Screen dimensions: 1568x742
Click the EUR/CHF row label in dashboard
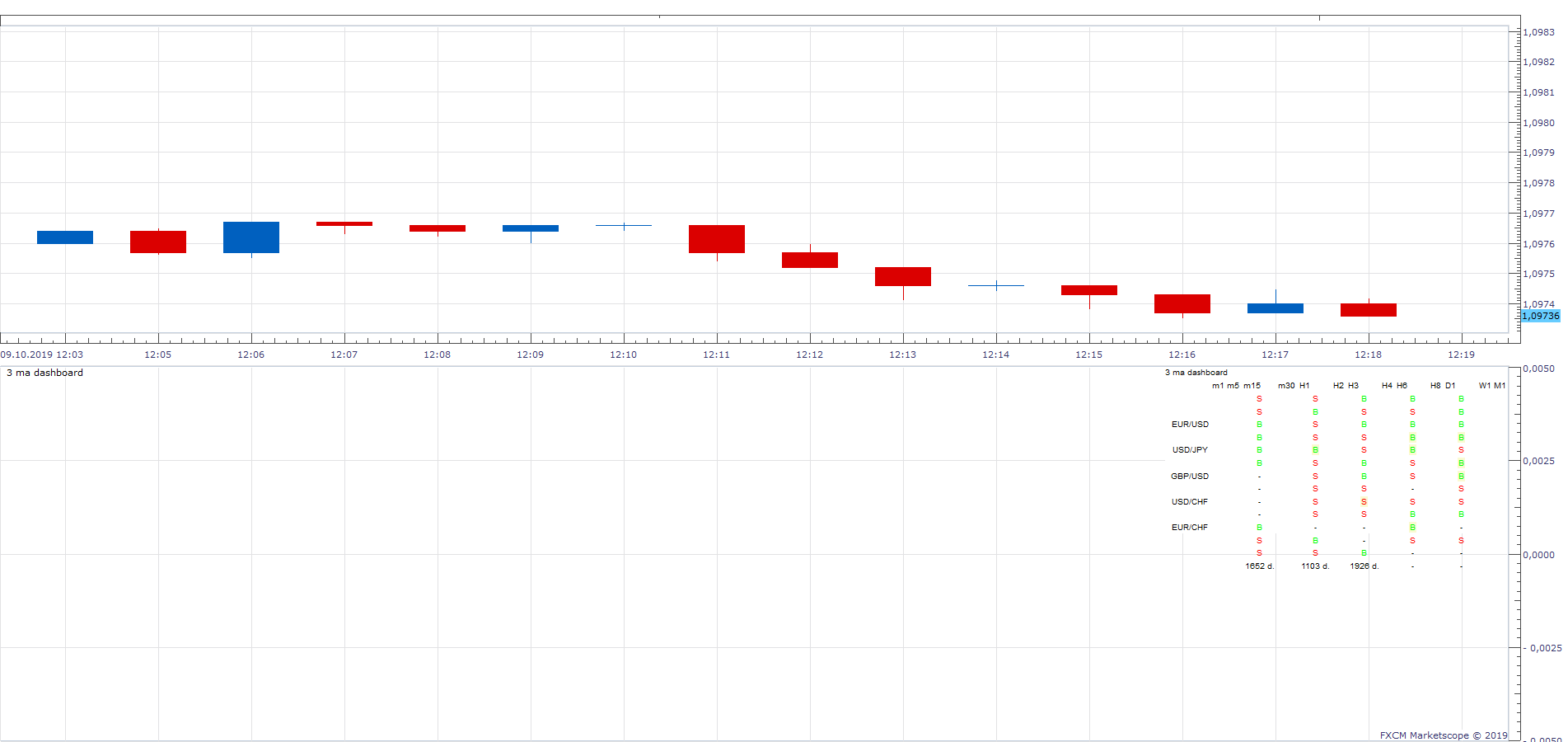pyautogui.click(x=1190, y=528)
